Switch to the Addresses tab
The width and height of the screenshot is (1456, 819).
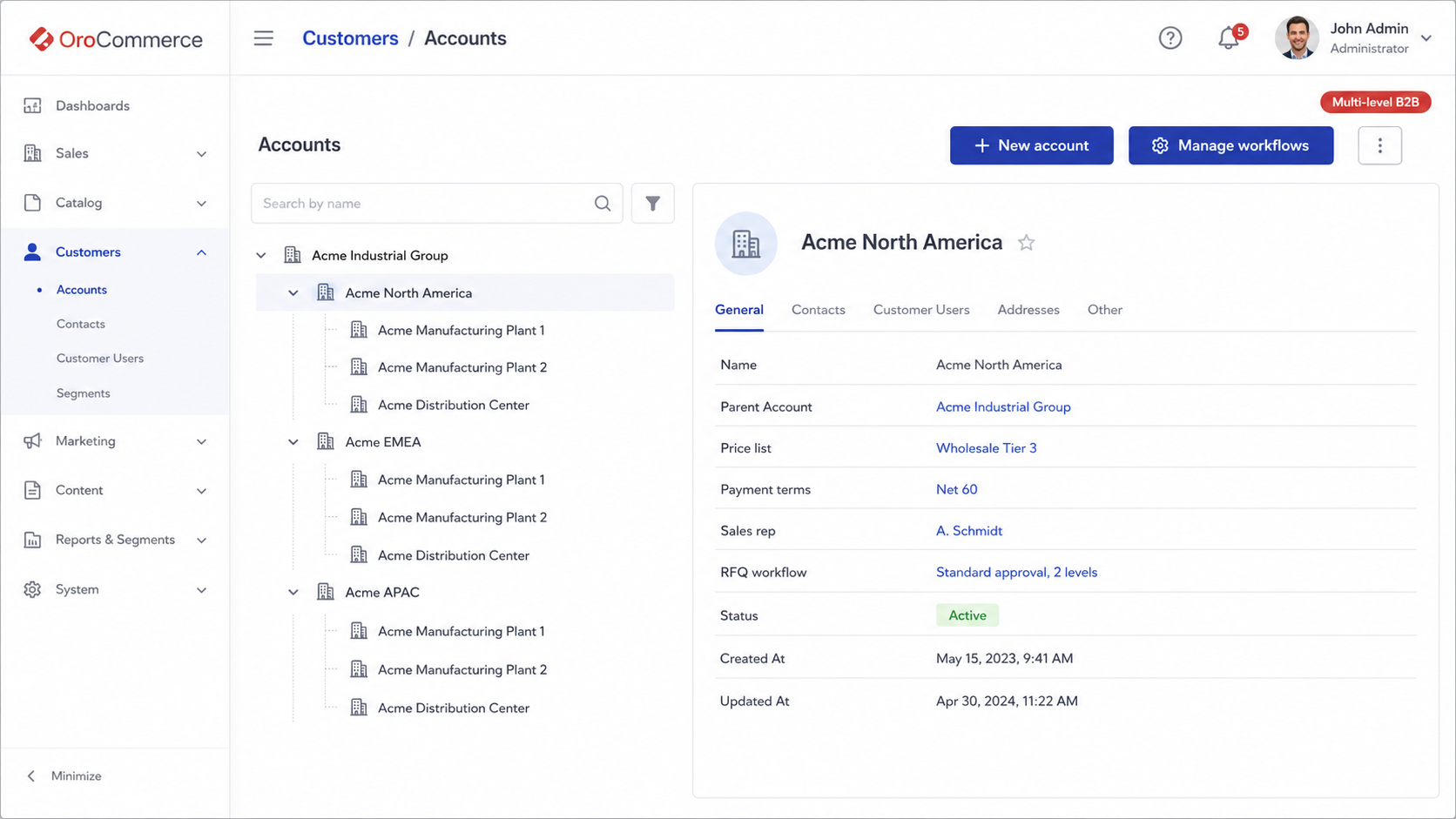[1028, 310]
